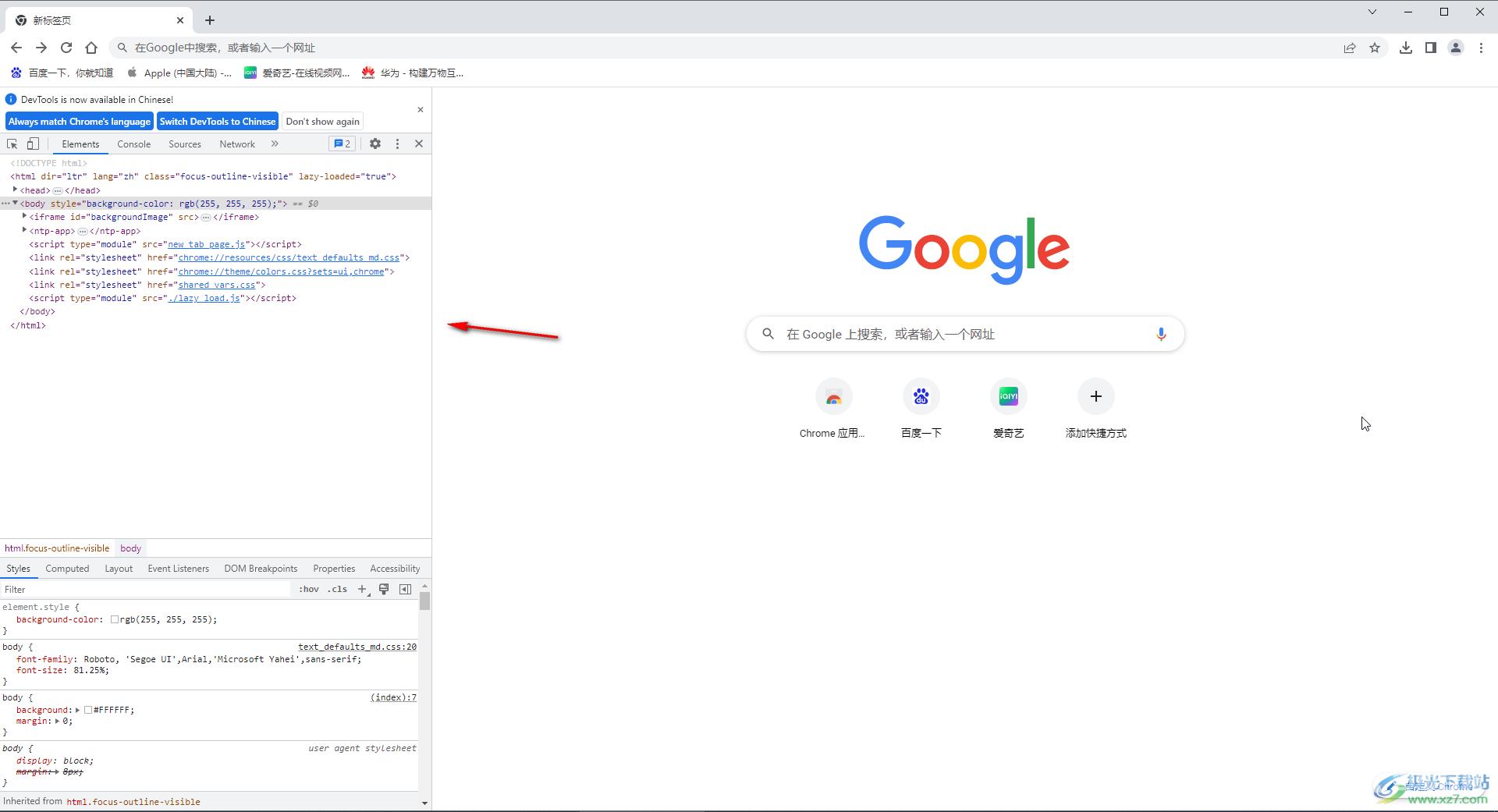Toggle the computed styles sidebar icon

(x=405, y=589)
